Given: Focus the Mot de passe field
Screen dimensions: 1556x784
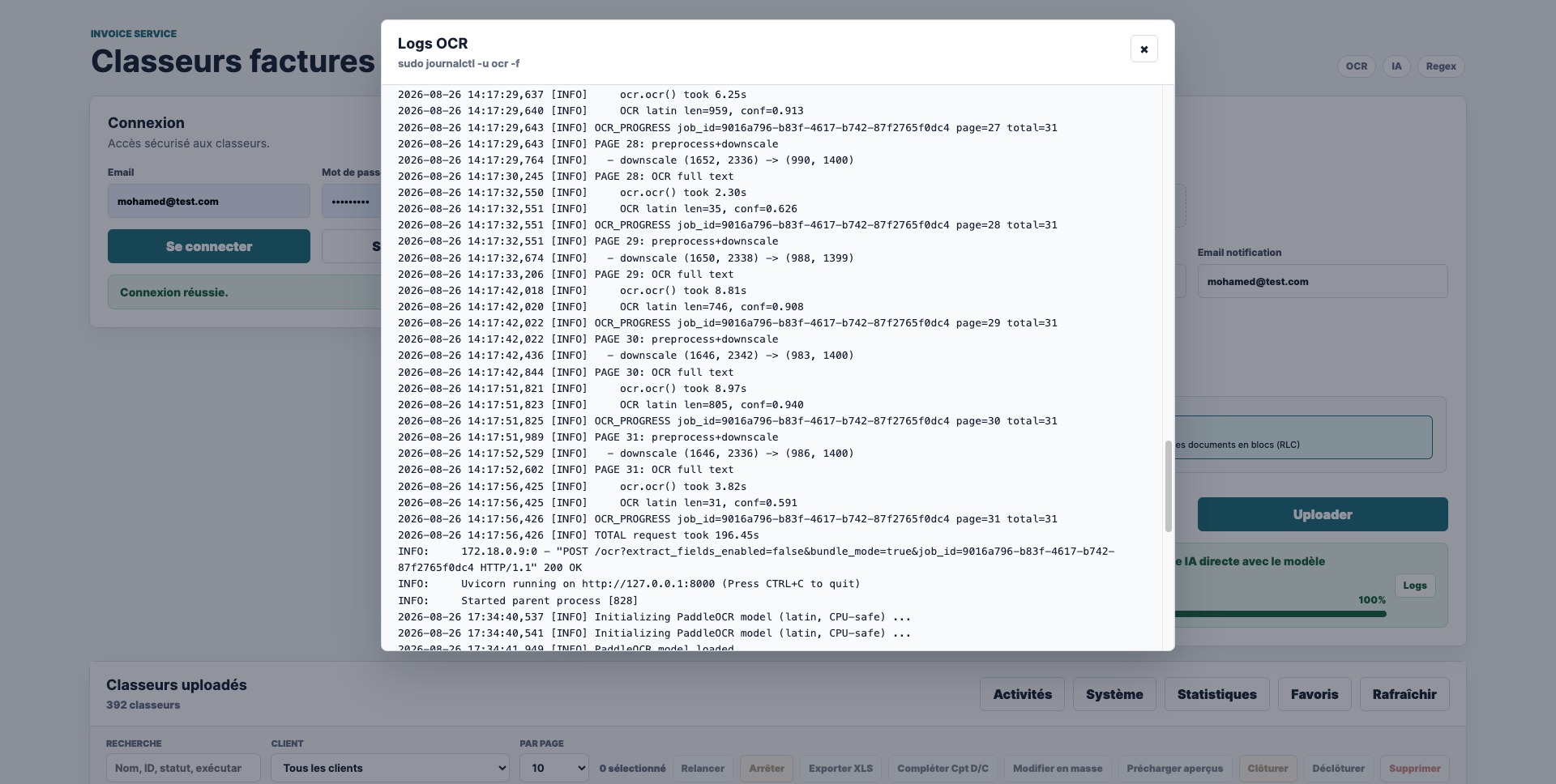Looking at the screenshot, I should click(351, 201).
